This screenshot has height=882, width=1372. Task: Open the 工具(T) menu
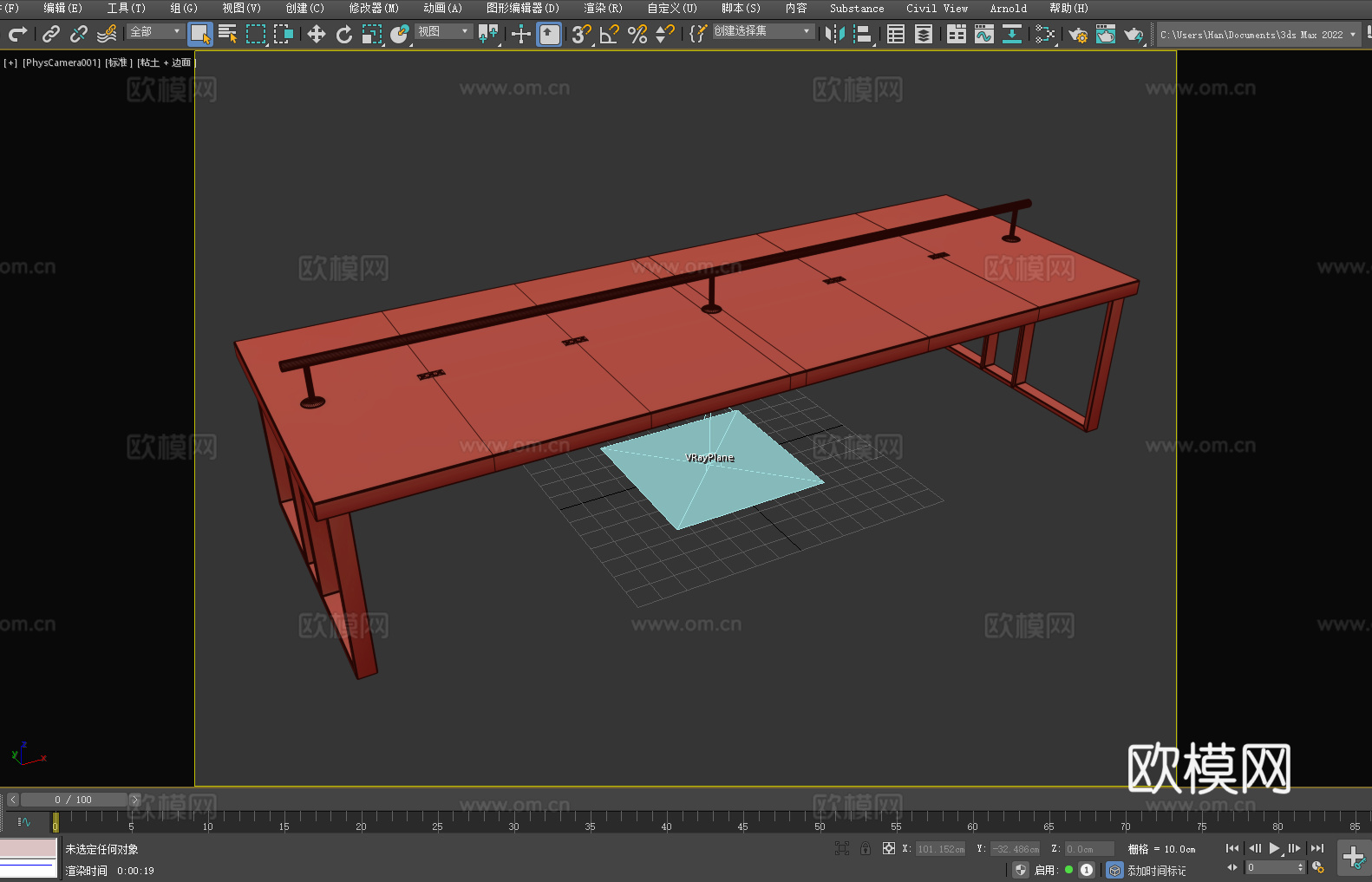[x=126, y=8]
